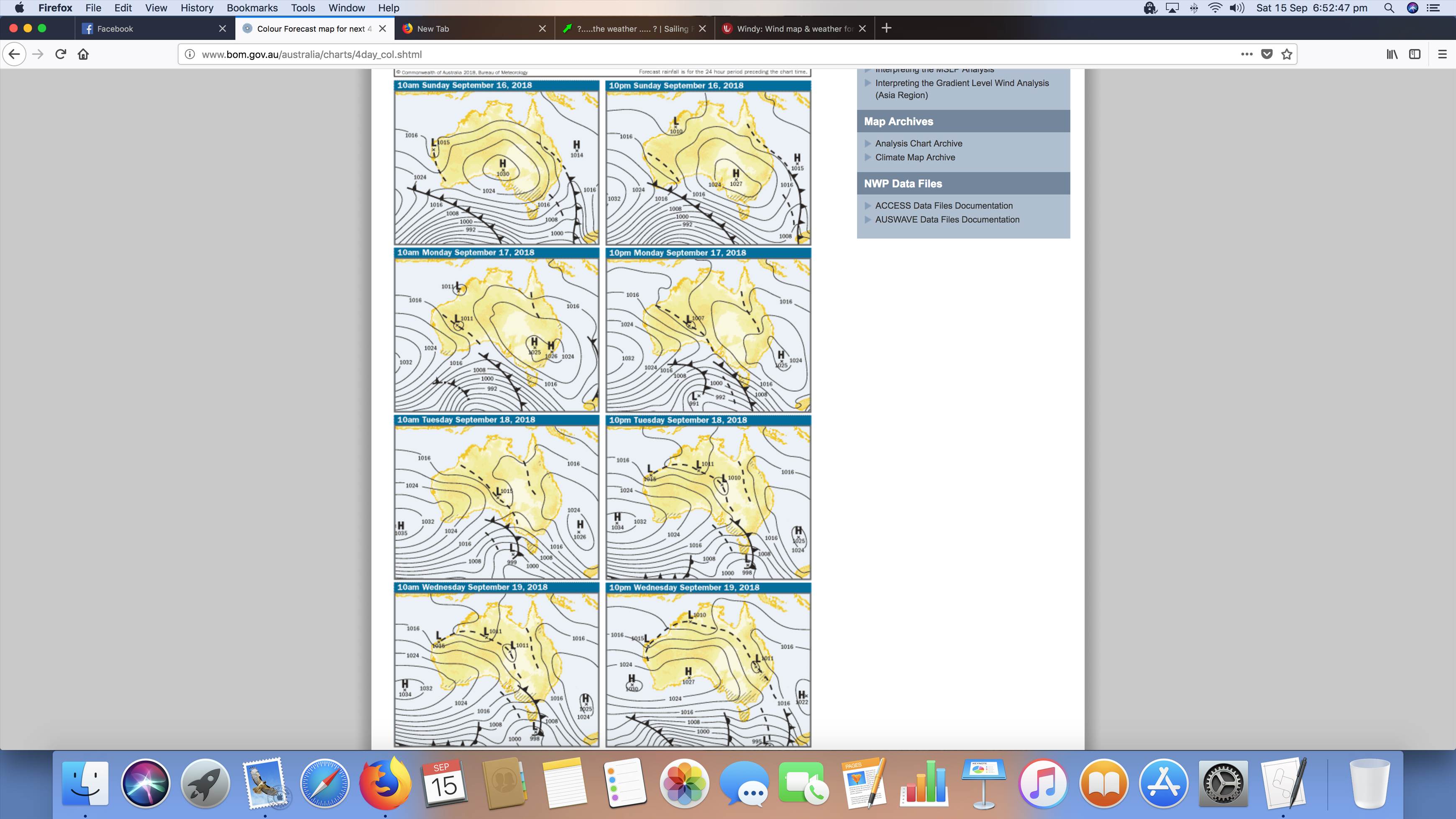The image size is (1456, 819).
Task: Open ACCESS Data Files Documentation link
Action: point(943,206)
